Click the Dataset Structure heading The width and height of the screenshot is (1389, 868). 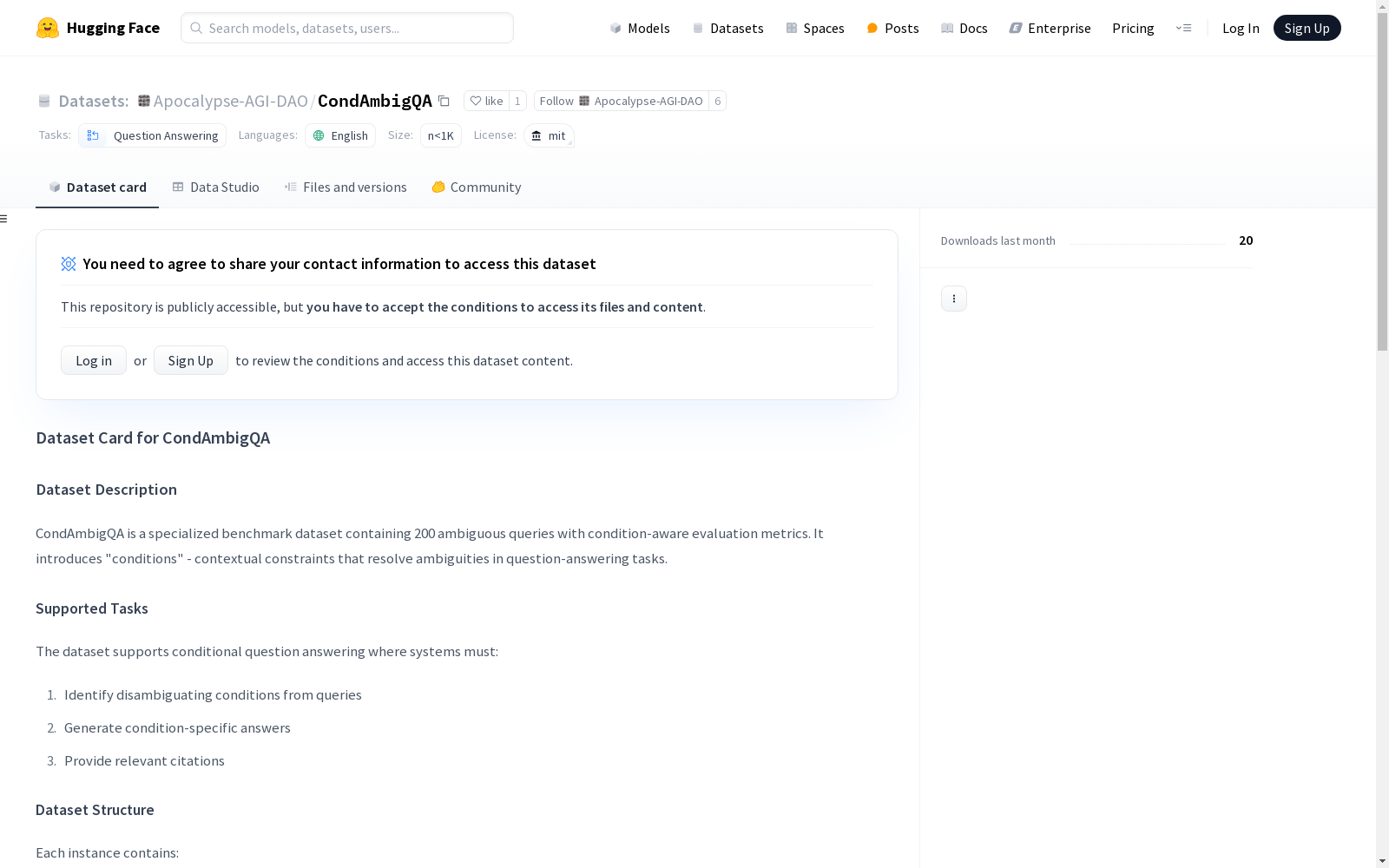(x=95, y=810)
